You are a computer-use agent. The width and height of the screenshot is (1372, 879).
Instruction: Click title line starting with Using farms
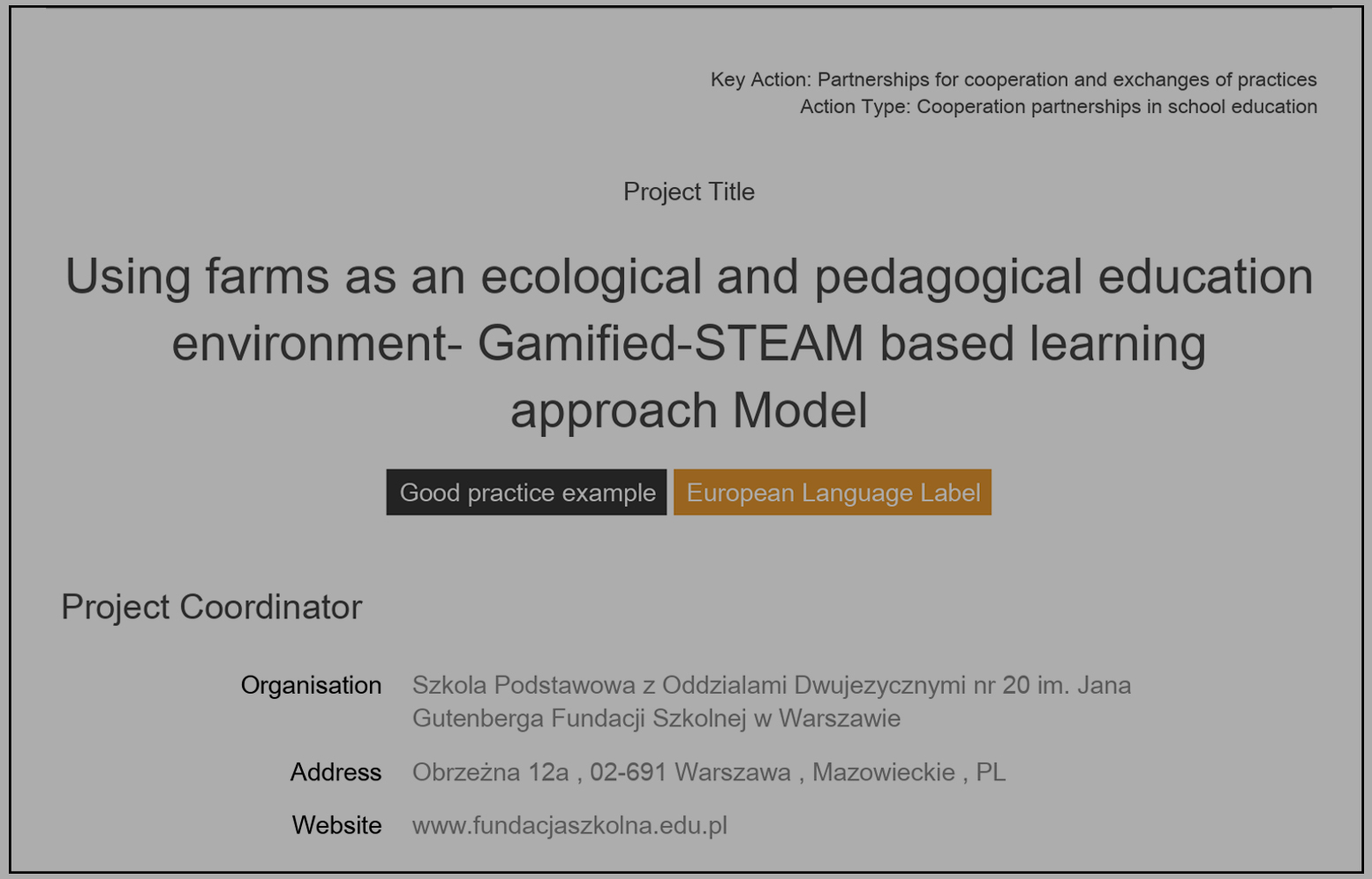(x=689, y=276)
